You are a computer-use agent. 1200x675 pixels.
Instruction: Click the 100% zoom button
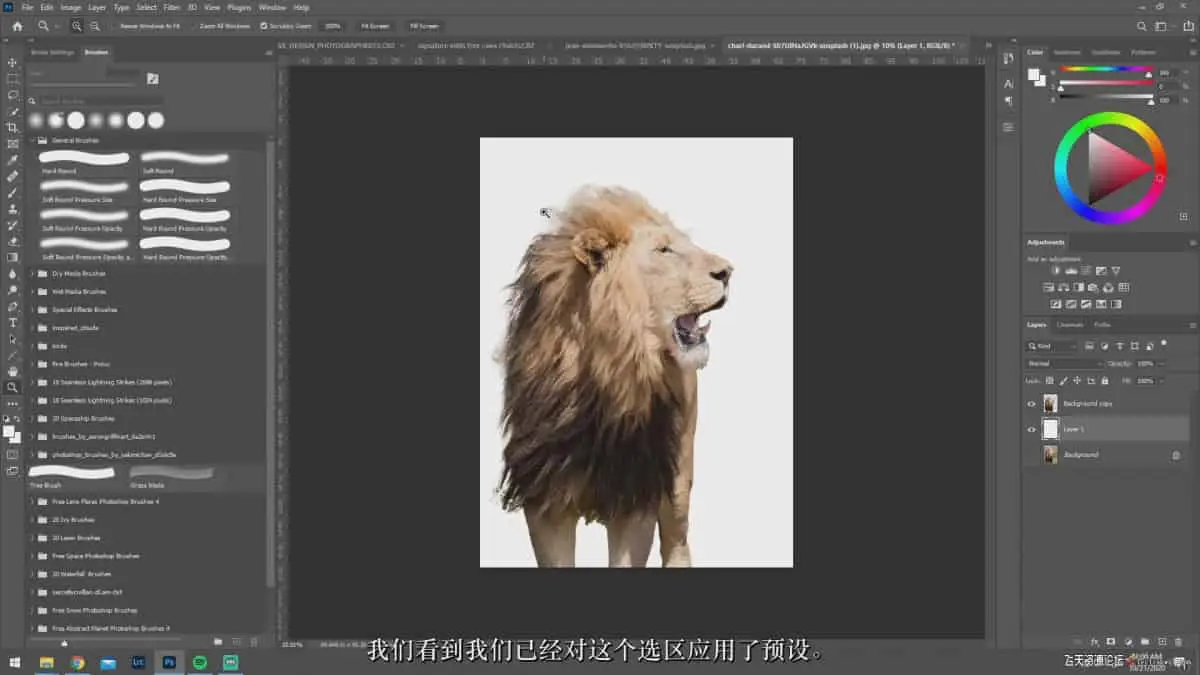point(333,26)
